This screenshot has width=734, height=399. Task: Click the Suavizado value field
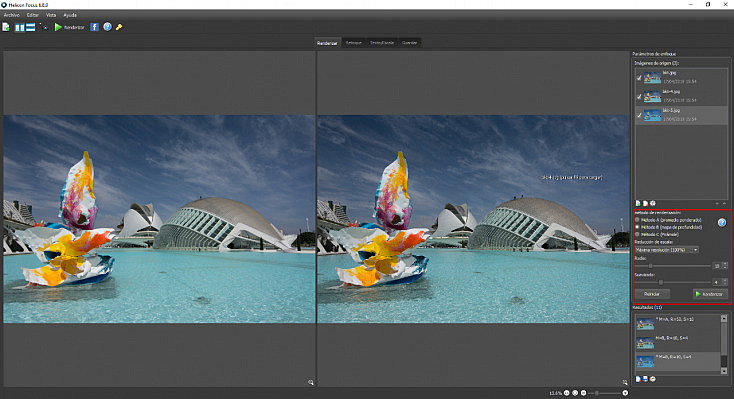(x=717, y=282)
